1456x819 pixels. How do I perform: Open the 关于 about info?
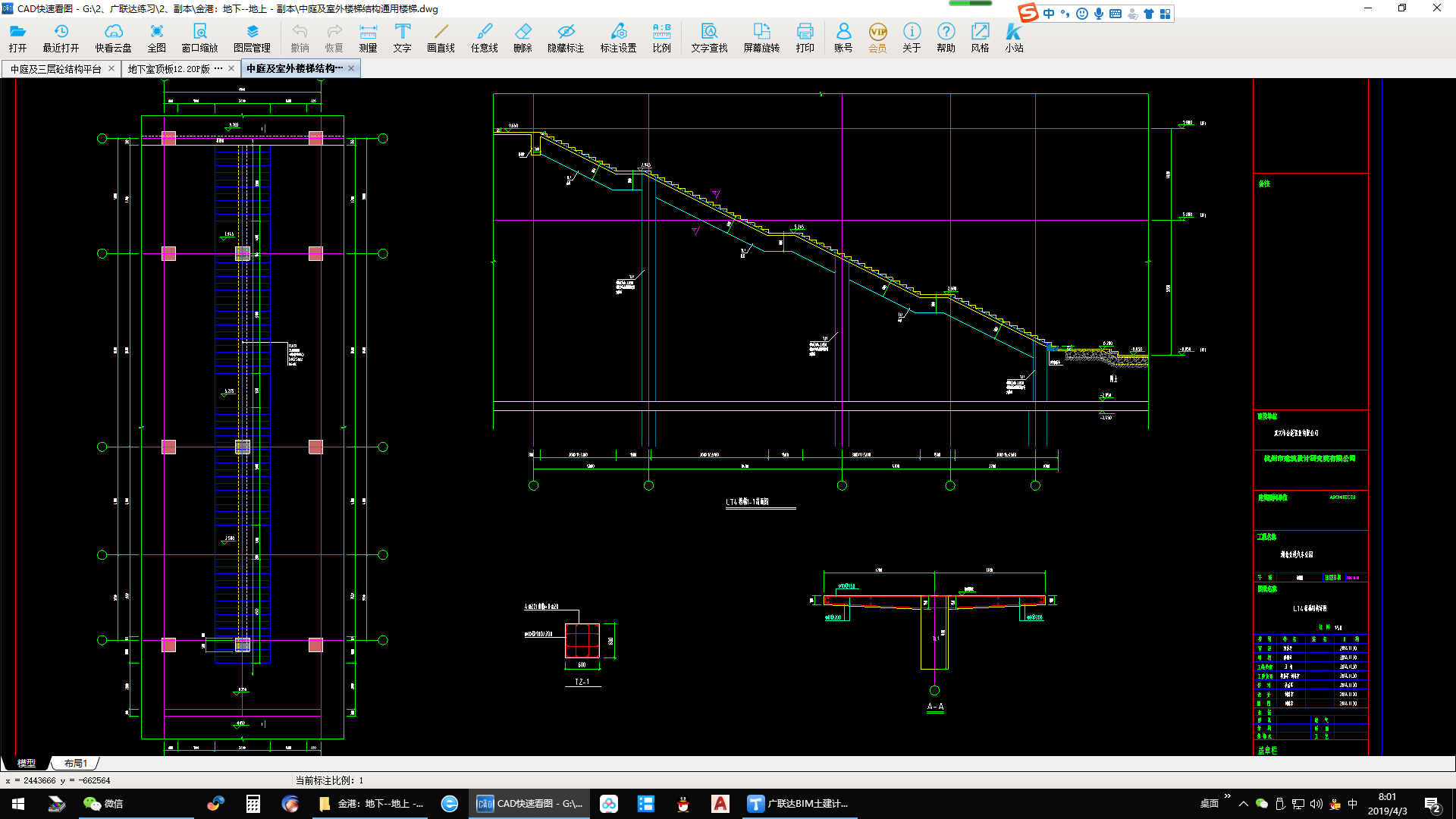click(912, 37)
